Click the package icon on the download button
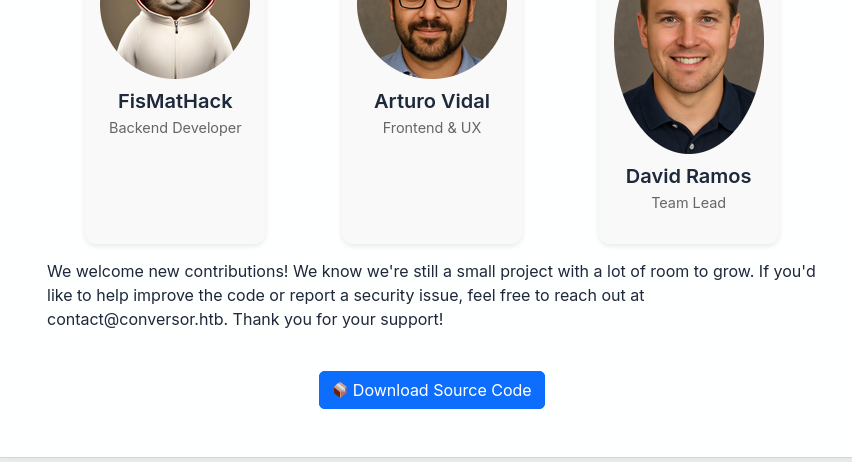This screenshot has width=852, height=462. coord(340,390)
